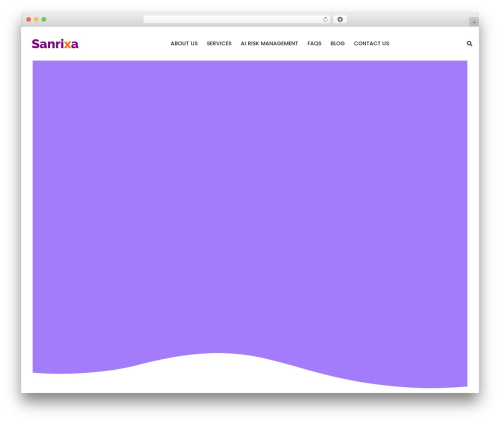The height and width of the screenshot is (423, 500).
Task: Open a new browser tab with the plus button
Action: pyautogui.click(x=474, y=22)
